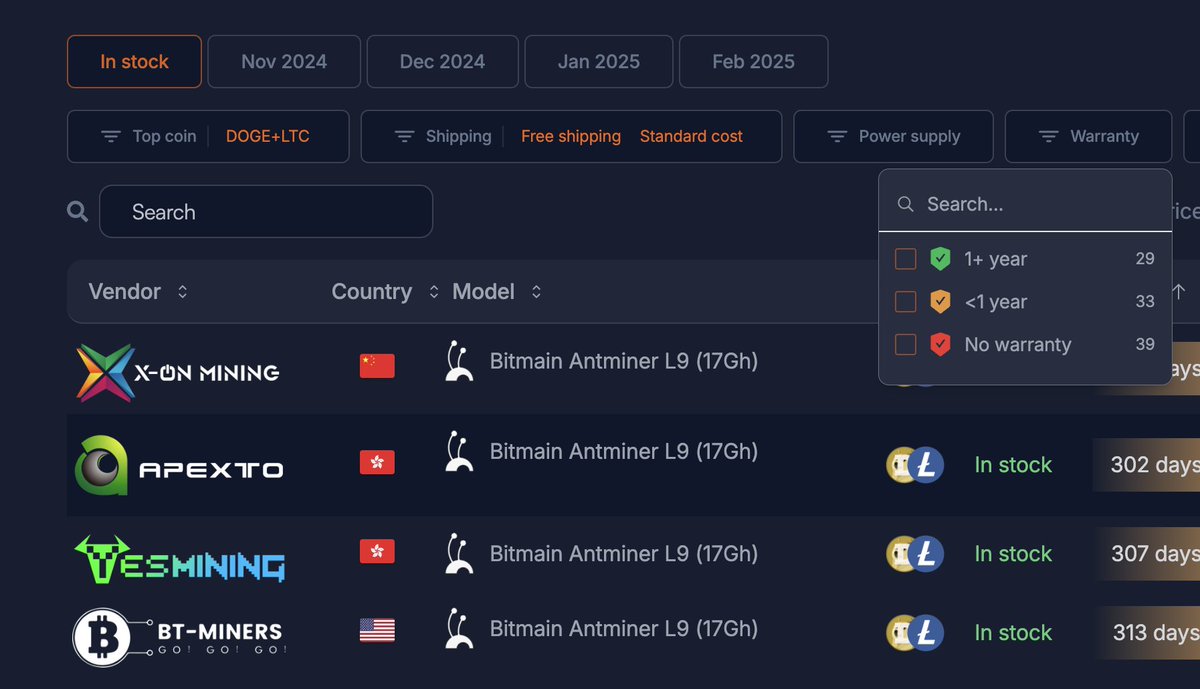The height and width of the screenshot is (689, 1200).
Task: Open Antminer L9 model in X-ON Mining row
Action: pyautogui.click(x=623, y=361)
